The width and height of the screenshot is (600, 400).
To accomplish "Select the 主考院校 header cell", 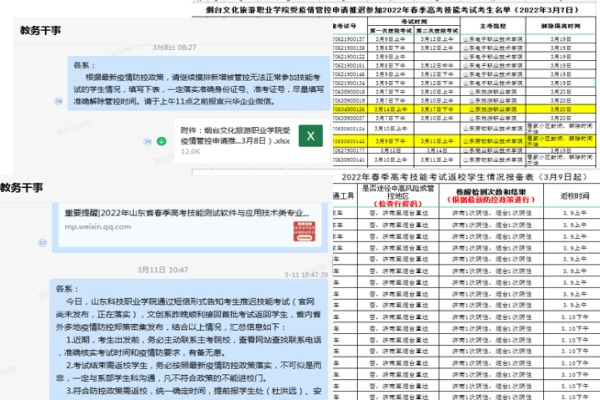I will click(493, 26).
